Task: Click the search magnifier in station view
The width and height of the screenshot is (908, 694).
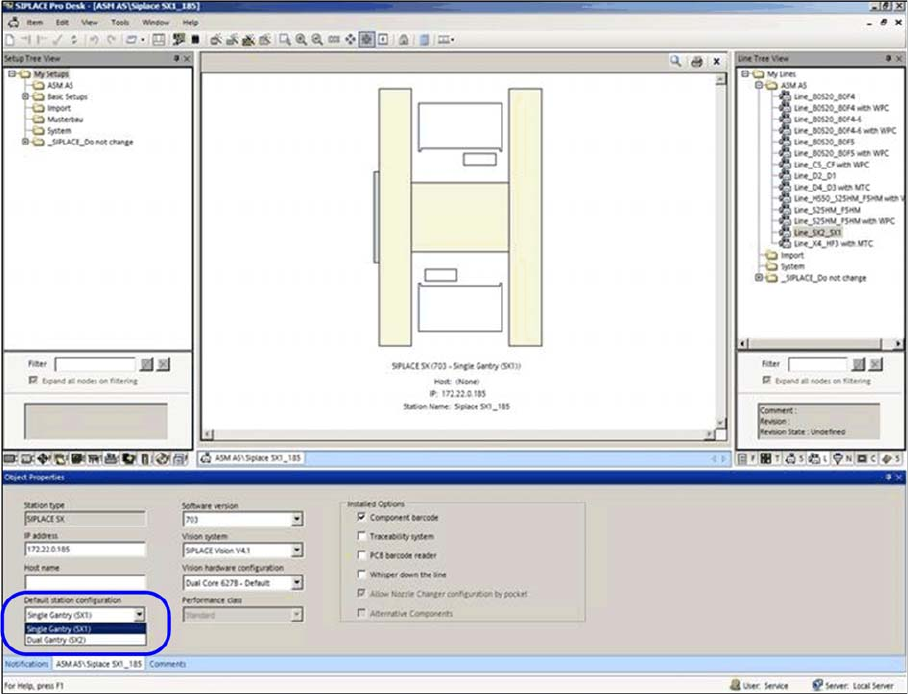Action: pos(675,61)
